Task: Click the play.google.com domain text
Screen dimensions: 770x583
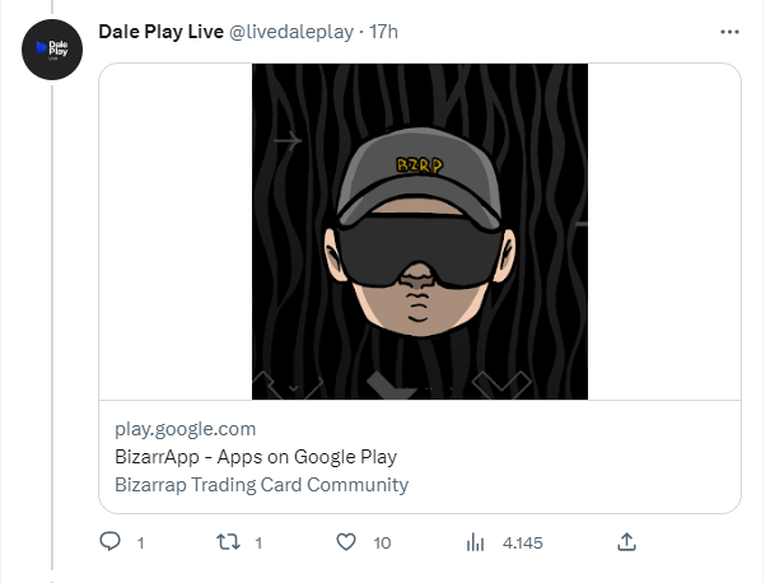Action: point(185,429)
